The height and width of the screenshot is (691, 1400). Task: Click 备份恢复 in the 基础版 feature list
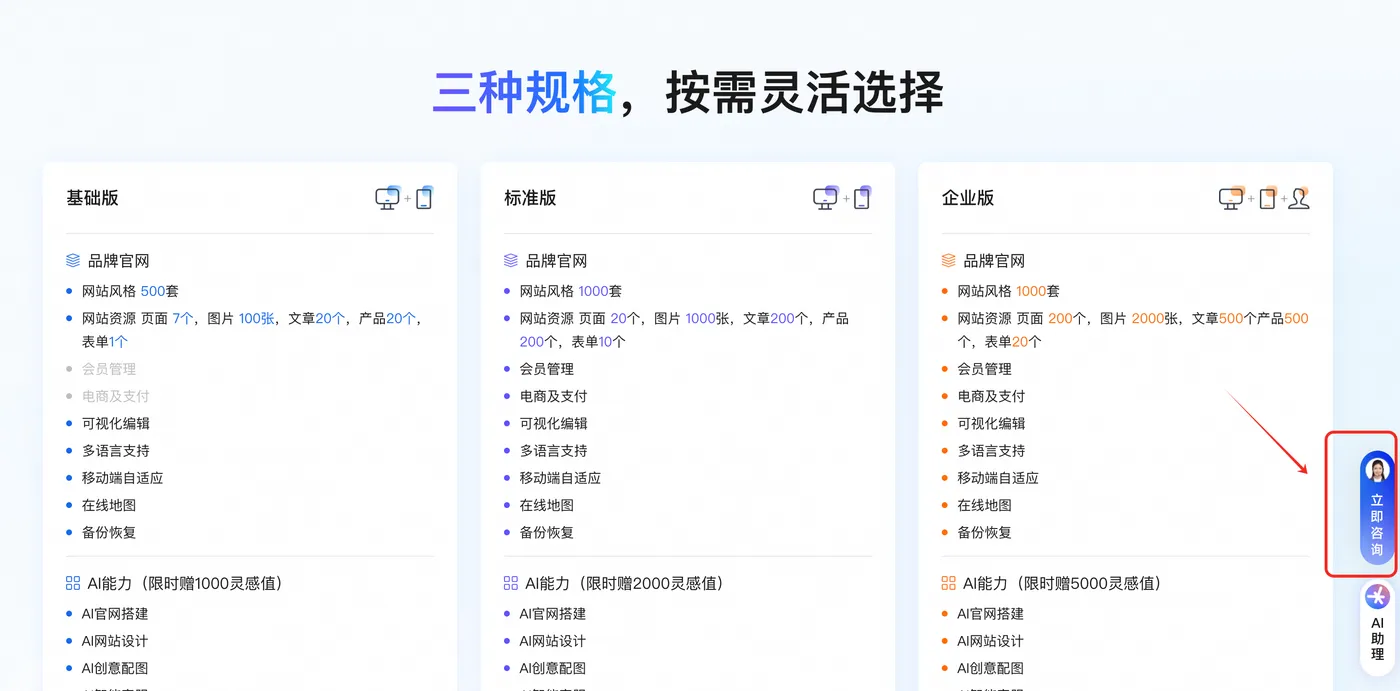(x=112, y=532)
